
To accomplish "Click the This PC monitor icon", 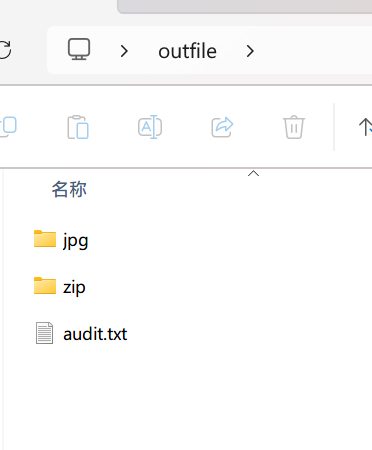I will [x=79, y=49].
